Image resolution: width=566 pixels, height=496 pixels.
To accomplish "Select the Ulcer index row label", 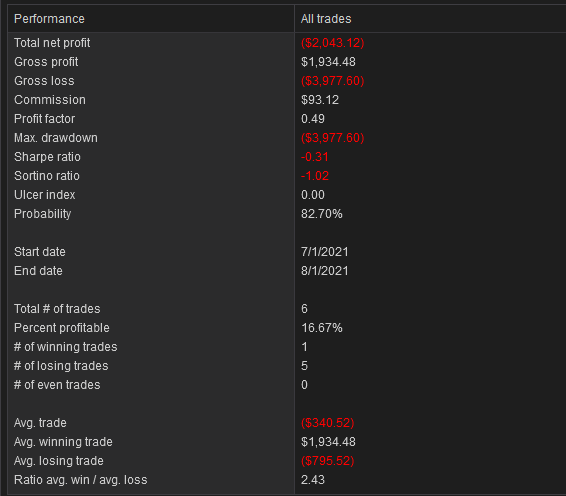I will [44, 195].
